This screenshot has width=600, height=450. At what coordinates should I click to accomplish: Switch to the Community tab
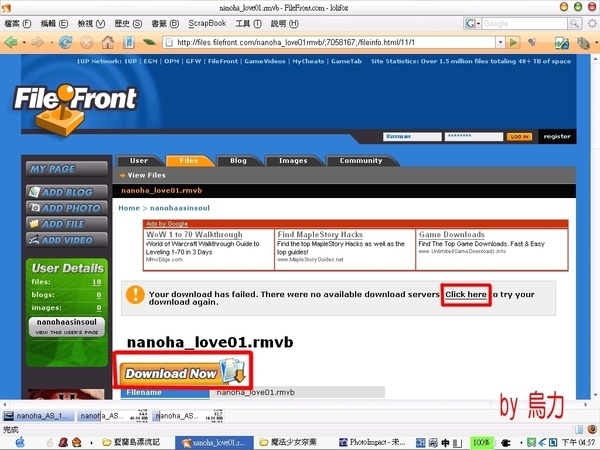[x=361, y=161]
